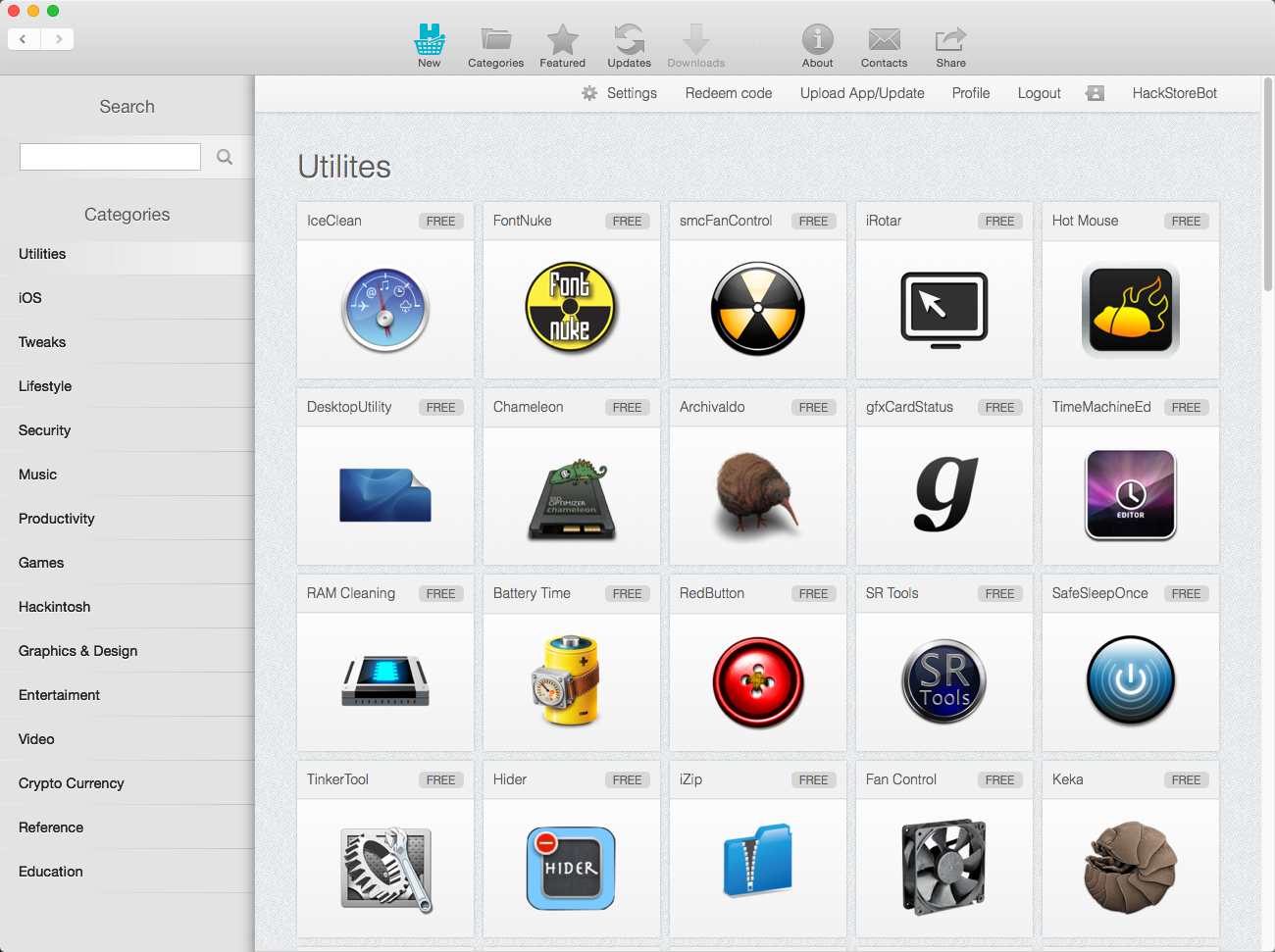This screenshot has height=952, width=1275.
Task: Open the Downloads arrow icon
Action: pyautogui.click(x=696, y=39)
